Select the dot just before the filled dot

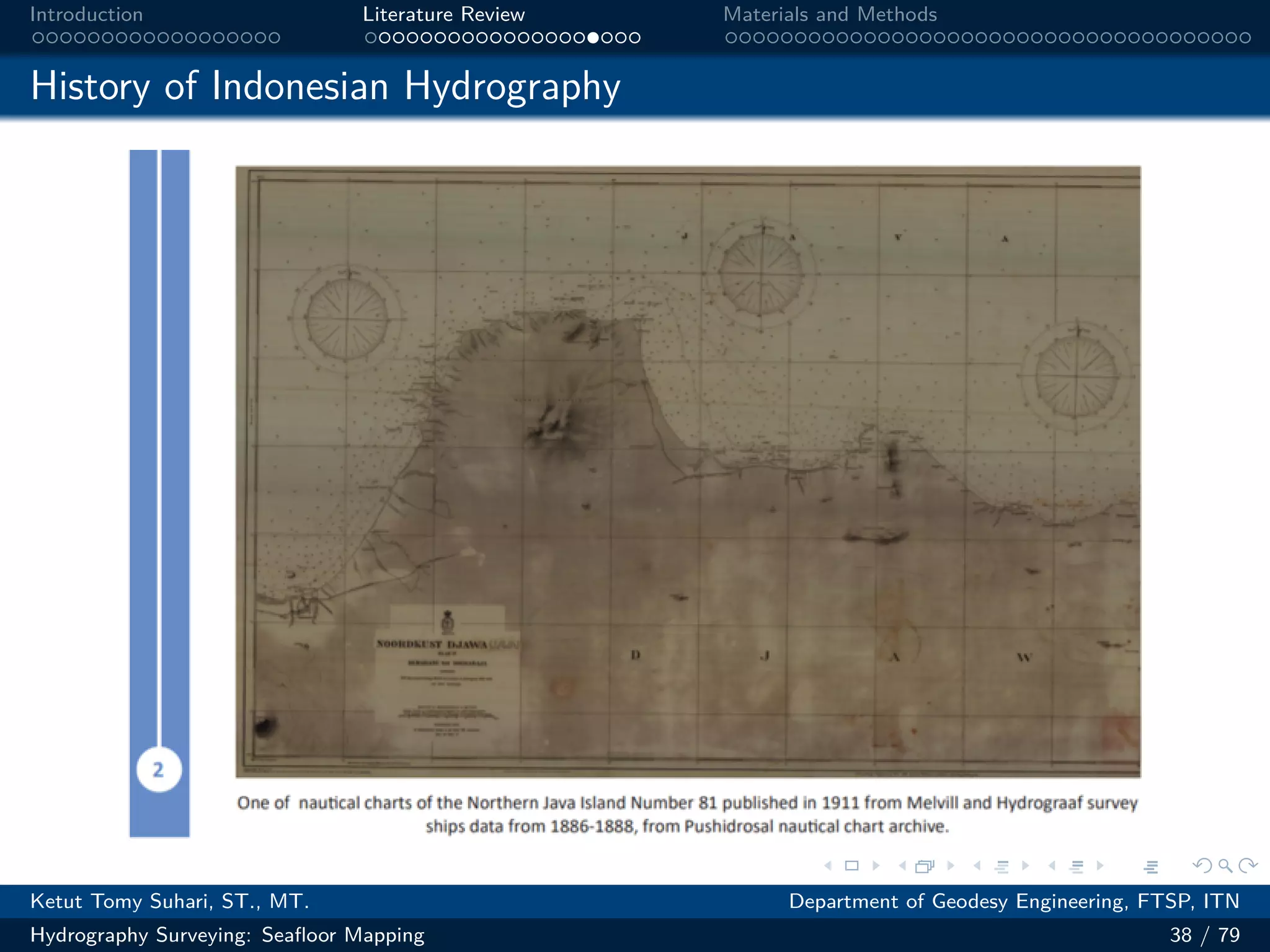[x=579, y=38]
